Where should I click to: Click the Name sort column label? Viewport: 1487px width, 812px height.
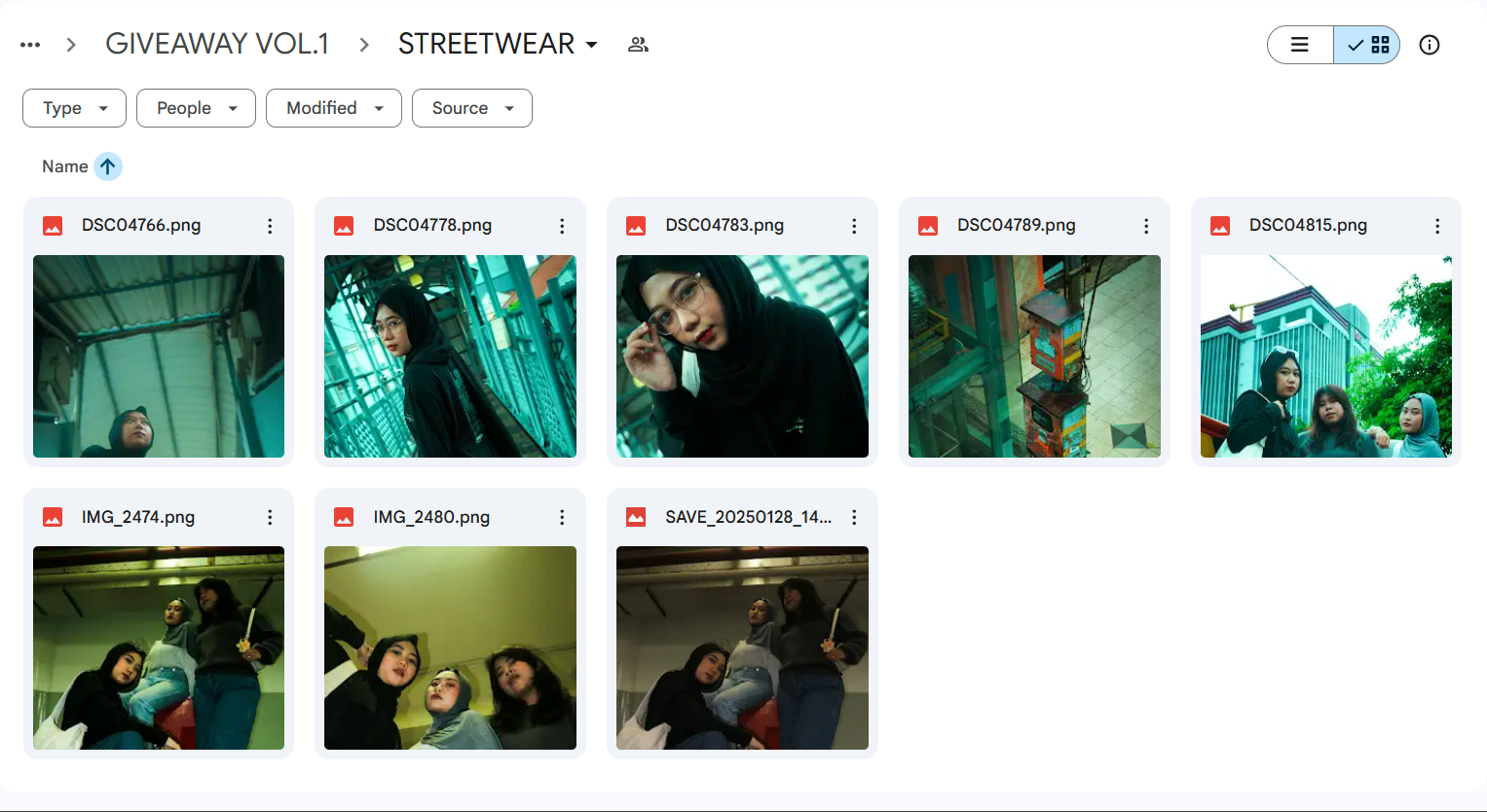[x=64, y=166]
